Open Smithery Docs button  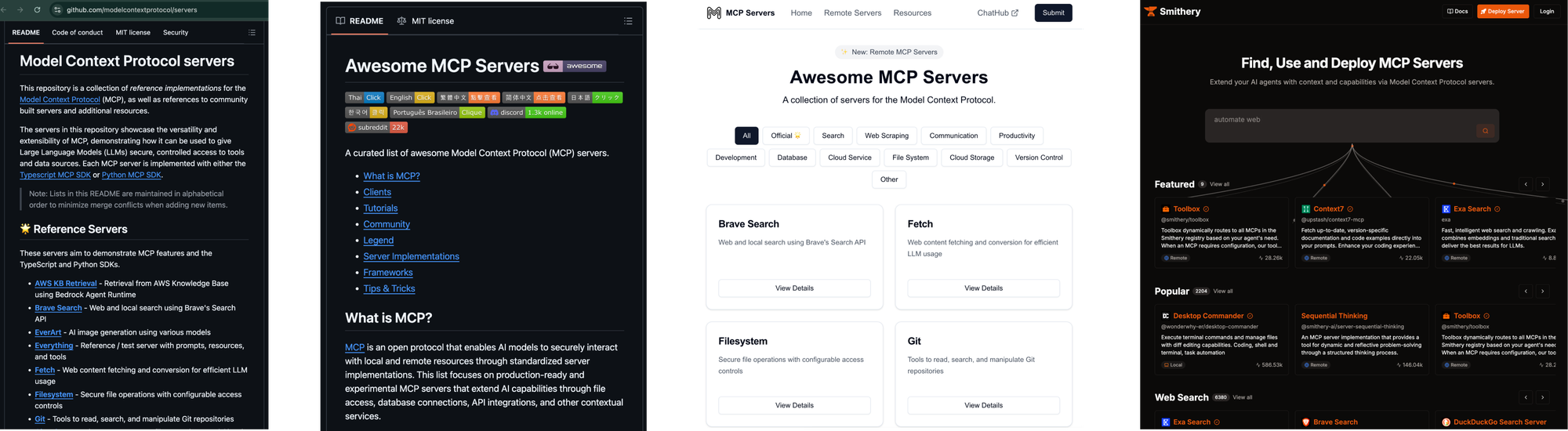click(x=1457, y=12)
